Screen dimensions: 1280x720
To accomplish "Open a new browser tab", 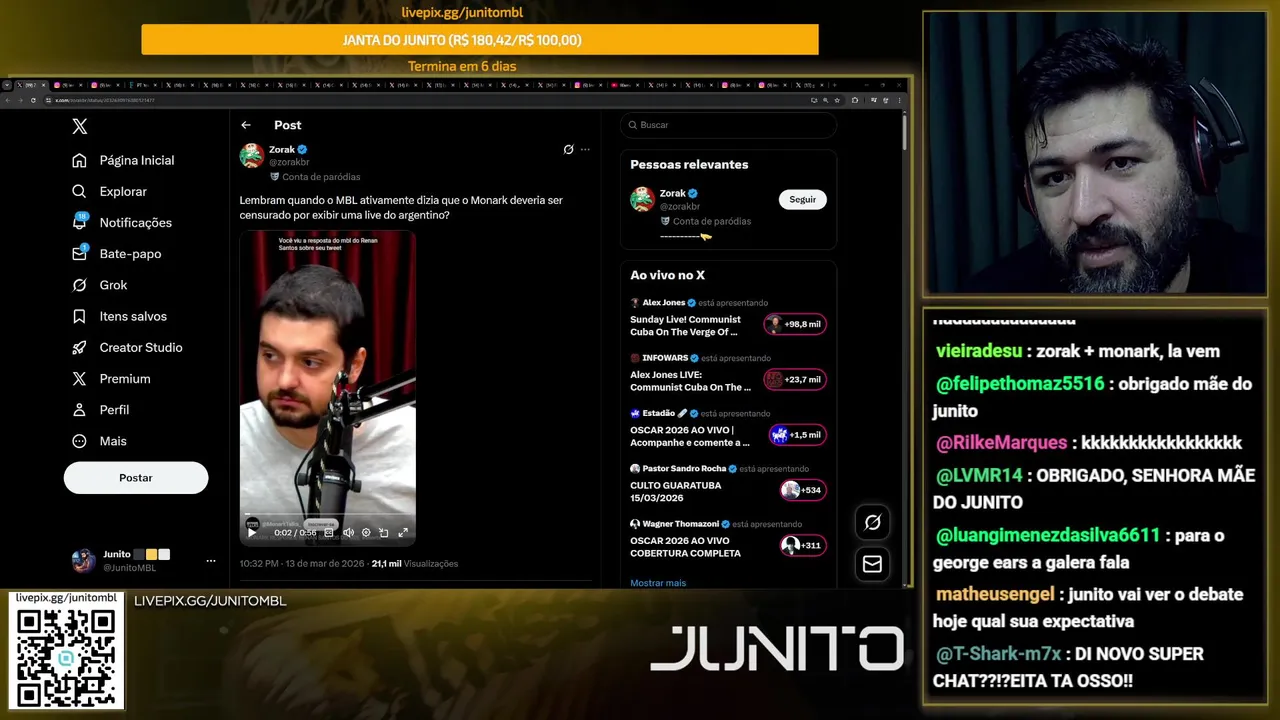I will tap(835, 85).
